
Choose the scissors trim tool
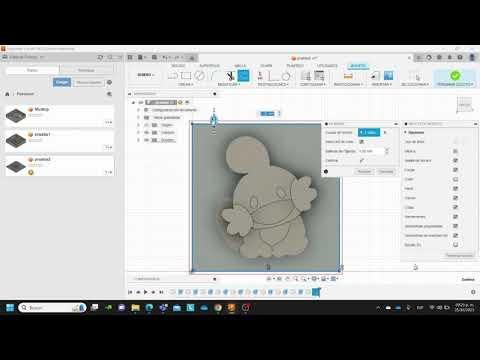[x=230, y=76]
